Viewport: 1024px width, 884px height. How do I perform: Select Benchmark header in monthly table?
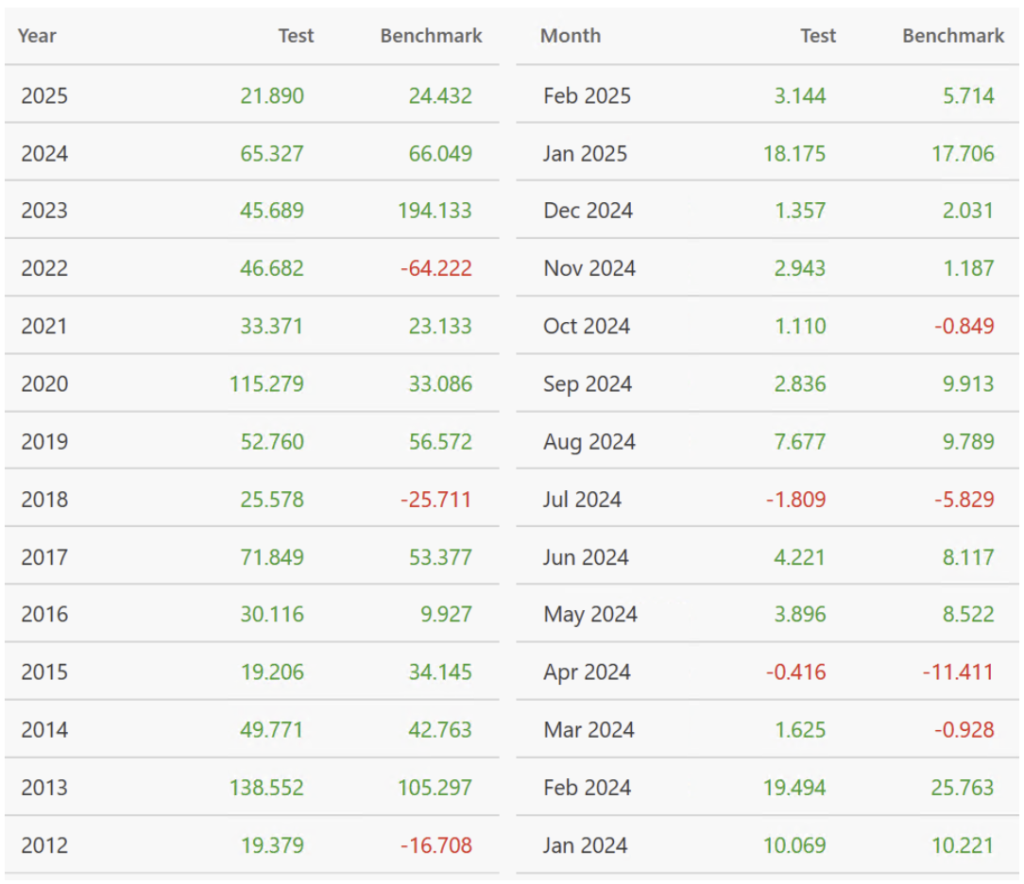coord(953,36)
